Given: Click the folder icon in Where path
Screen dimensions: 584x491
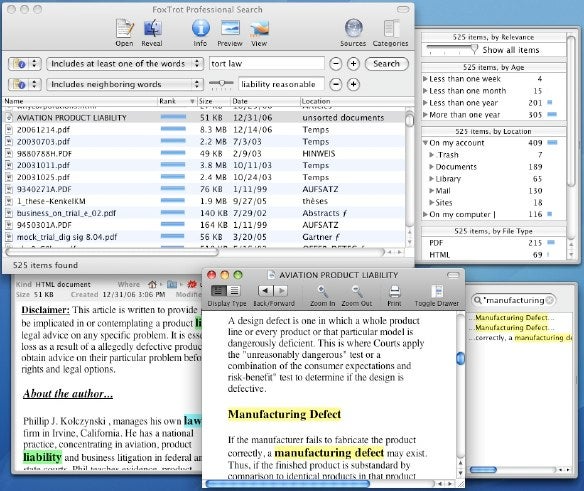Looking at the screenshot, I should coord(172,285).
